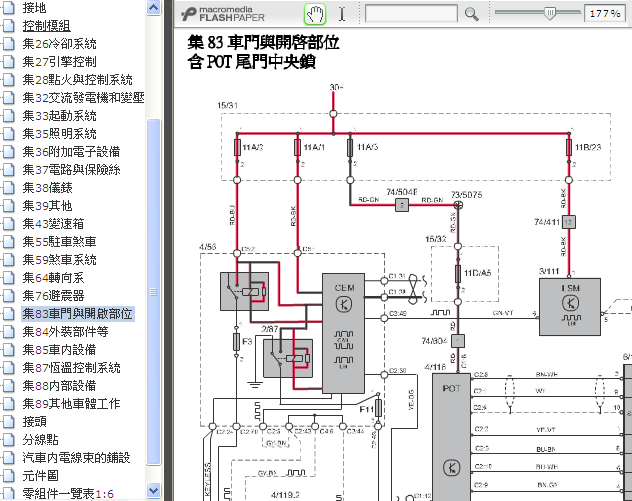This screenshot has height=501, width=632.
Task: Click the page icon beside 集76避震器
Action: [8, 296]
